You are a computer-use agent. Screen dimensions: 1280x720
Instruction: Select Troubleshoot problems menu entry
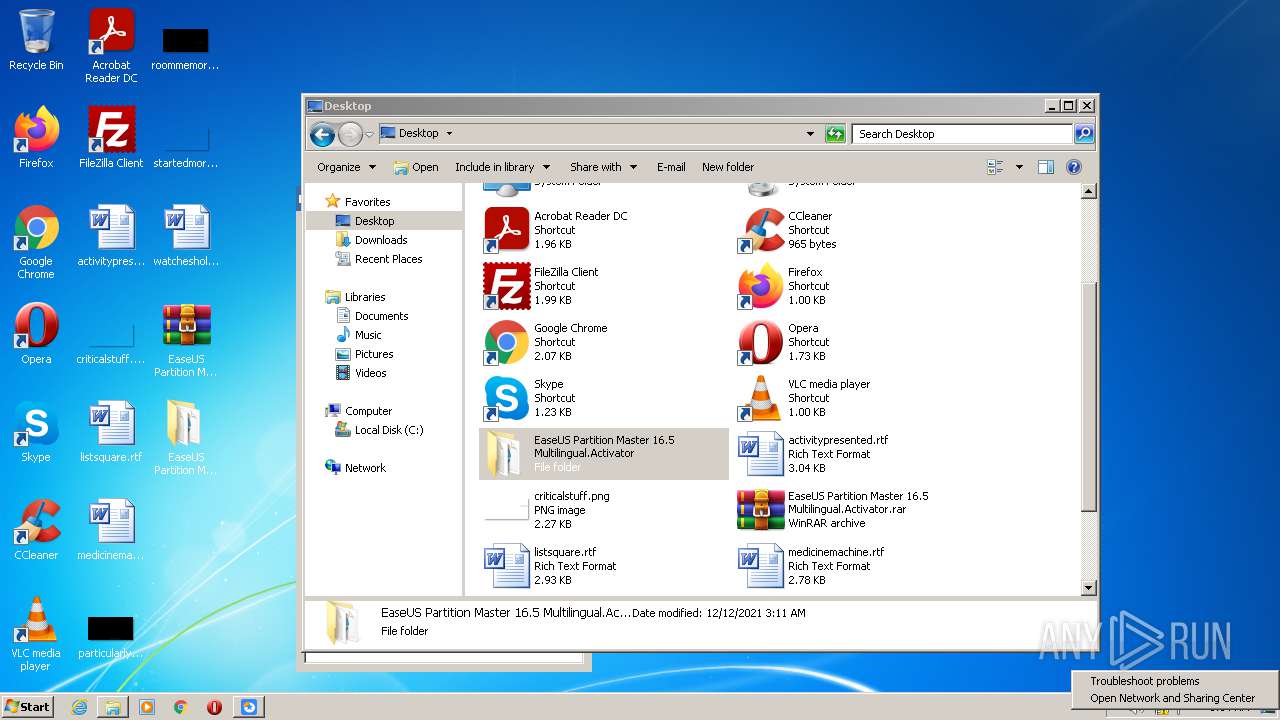click(1144, 681)
